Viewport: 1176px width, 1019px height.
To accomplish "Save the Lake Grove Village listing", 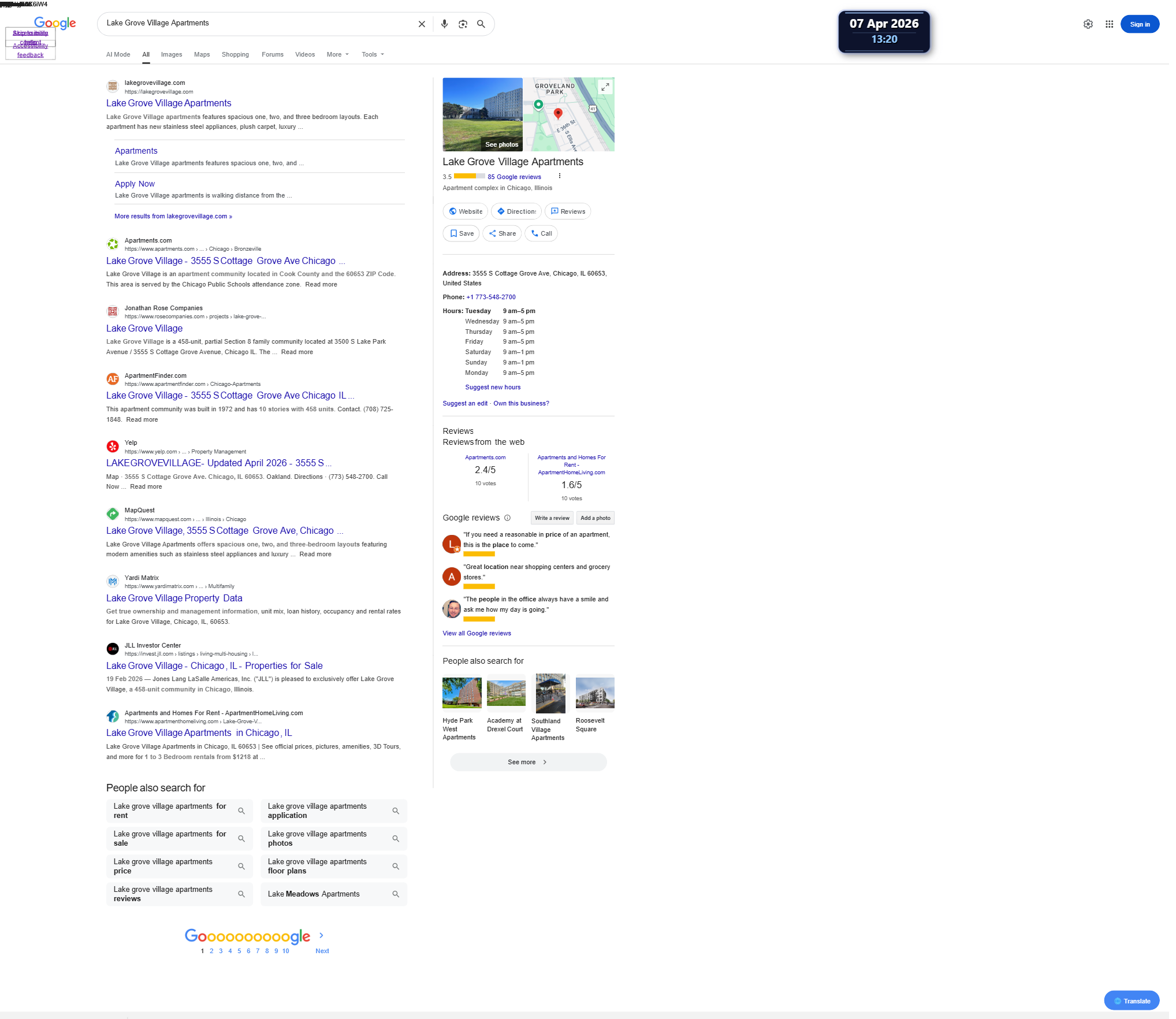I will 461,233.
